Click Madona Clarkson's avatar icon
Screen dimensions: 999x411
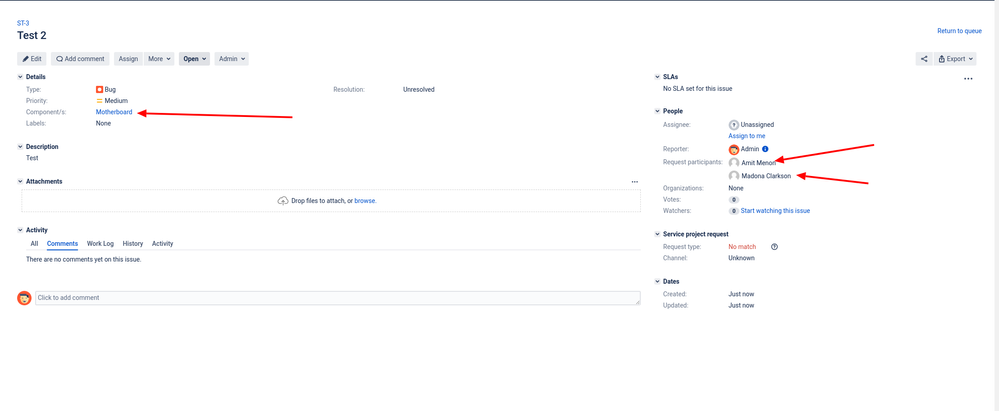(x=734, y=176)
